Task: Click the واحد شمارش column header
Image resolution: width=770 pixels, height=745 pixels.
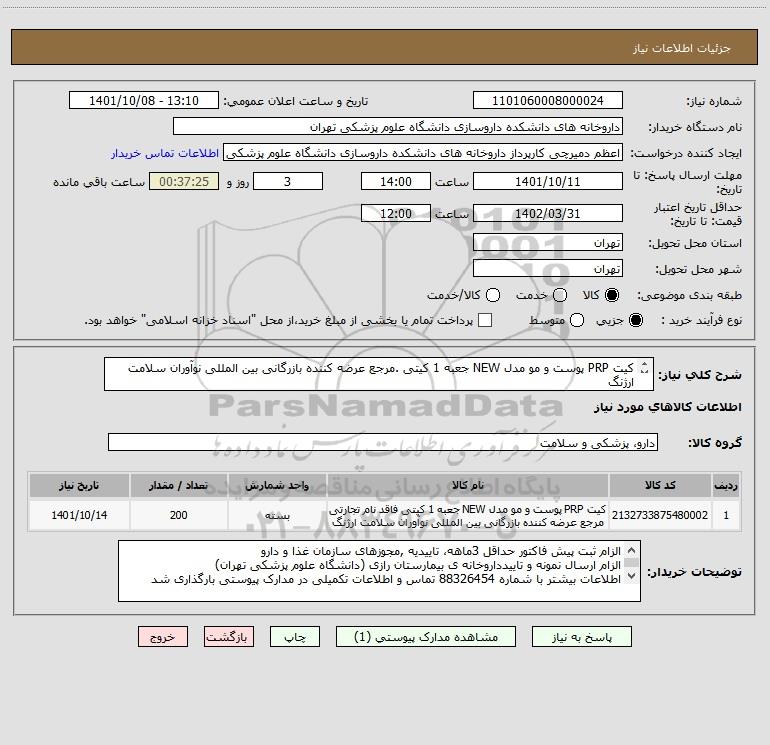Action: pos(277,485)
